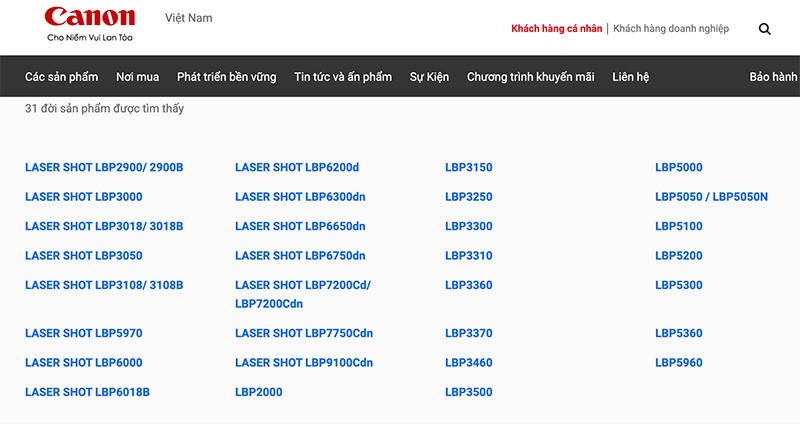
Task: Open the Bảo hành menu item
Action: point(773,77)
